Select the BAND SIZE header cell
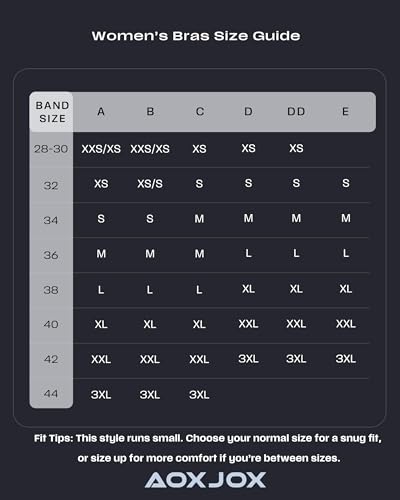Viewport: 400px width, 500px height. click(x=52, y=112)
